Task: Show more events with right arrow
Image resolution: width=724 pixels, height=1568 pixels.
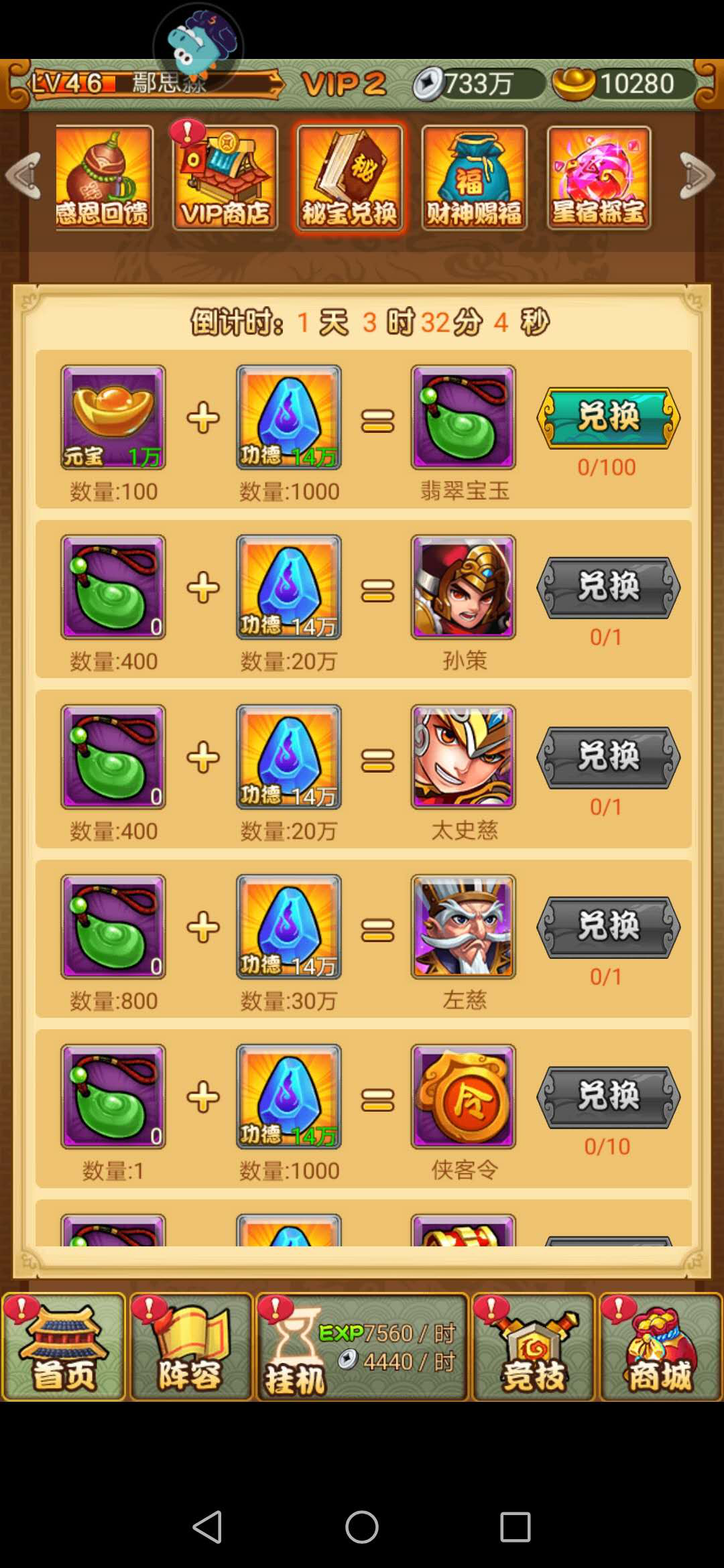Action: tap(698, 176)
